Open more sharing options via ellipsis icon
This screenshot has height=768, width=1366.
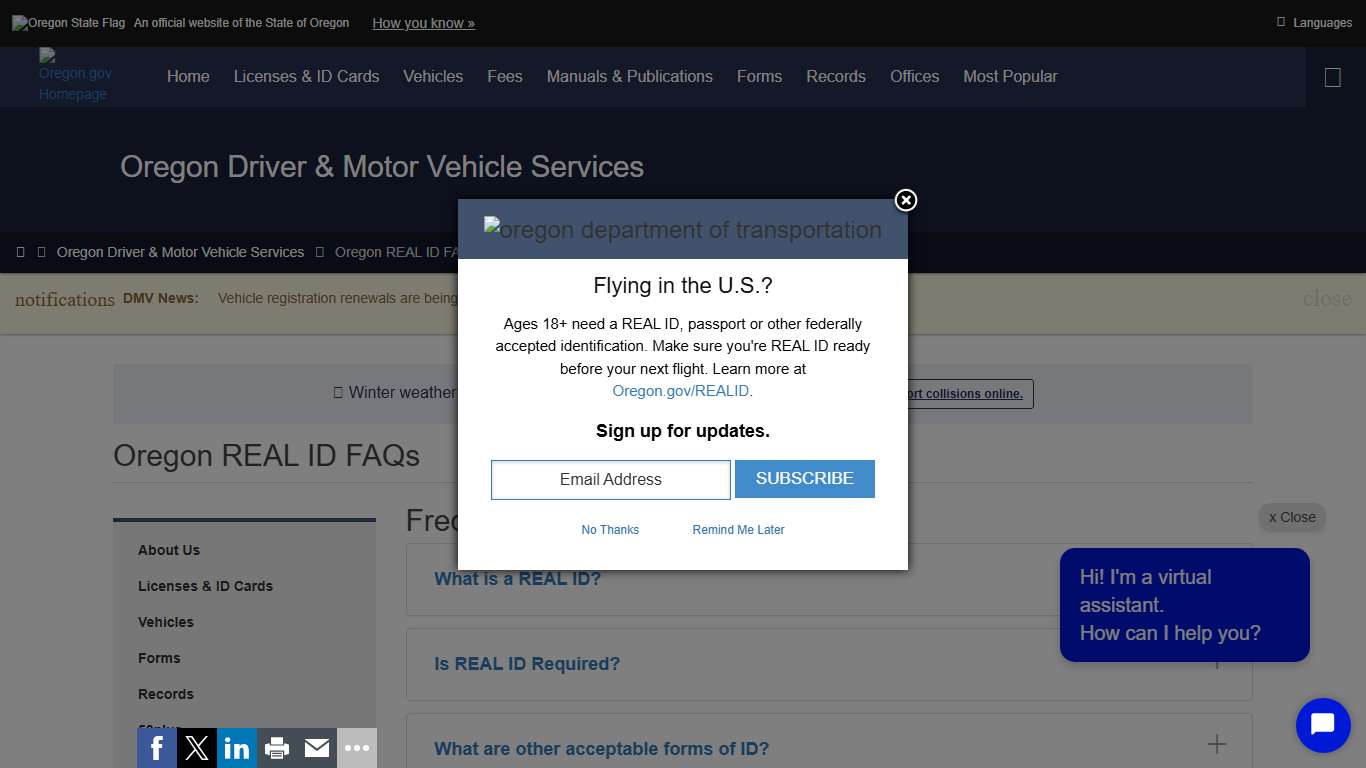pyautogui.click(x=357, y=747)
